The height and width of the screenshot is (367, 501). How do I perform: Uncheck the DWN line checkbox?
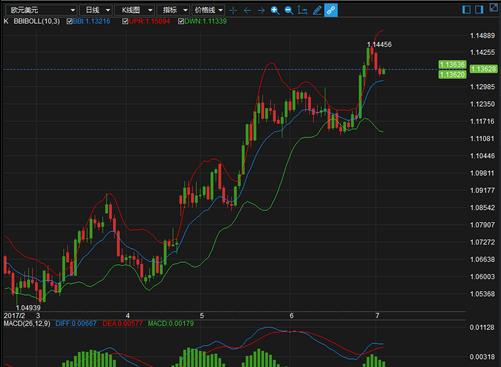pyautogui.click(x=181, y=21)
